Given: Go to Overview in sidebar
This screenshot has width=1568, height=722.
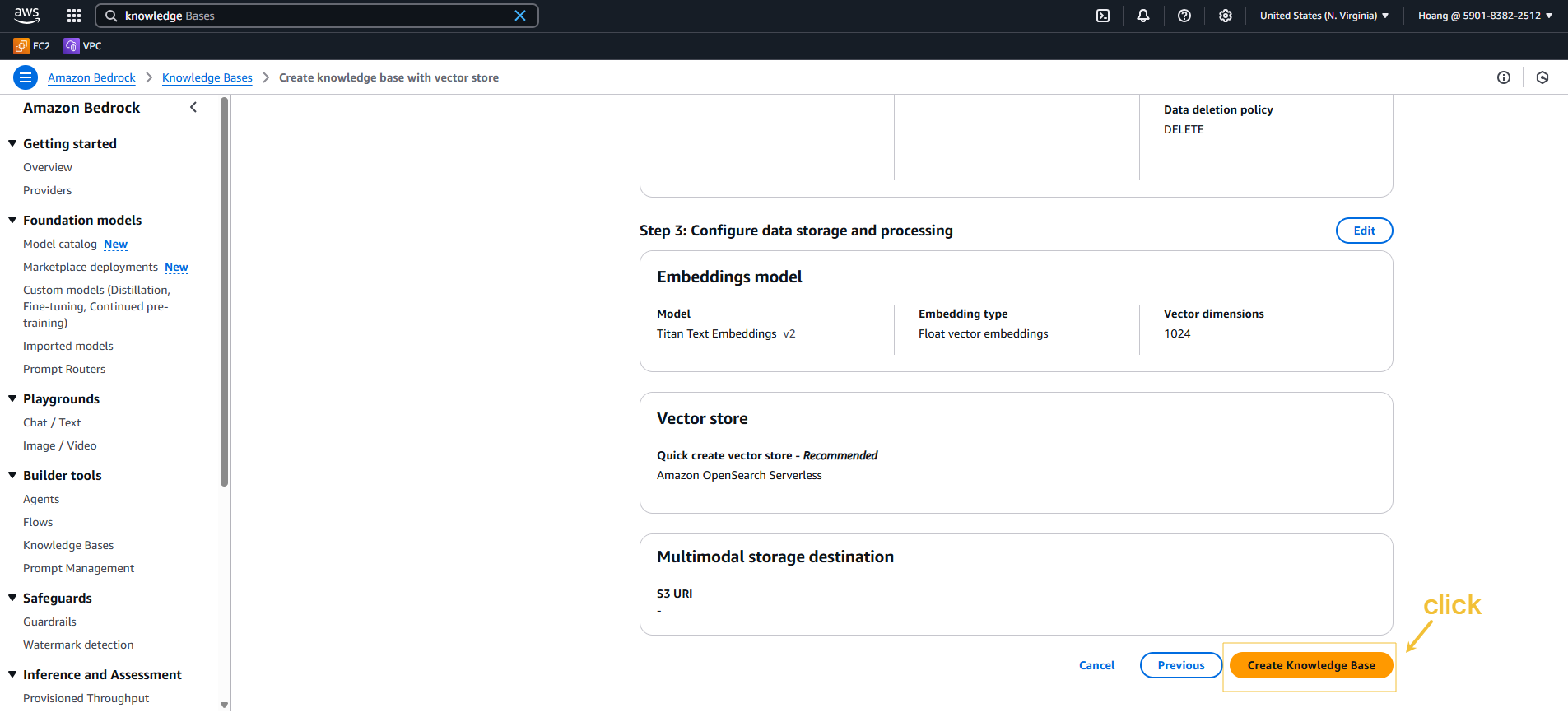Looking at the screenshot, I should coord(48,167).
